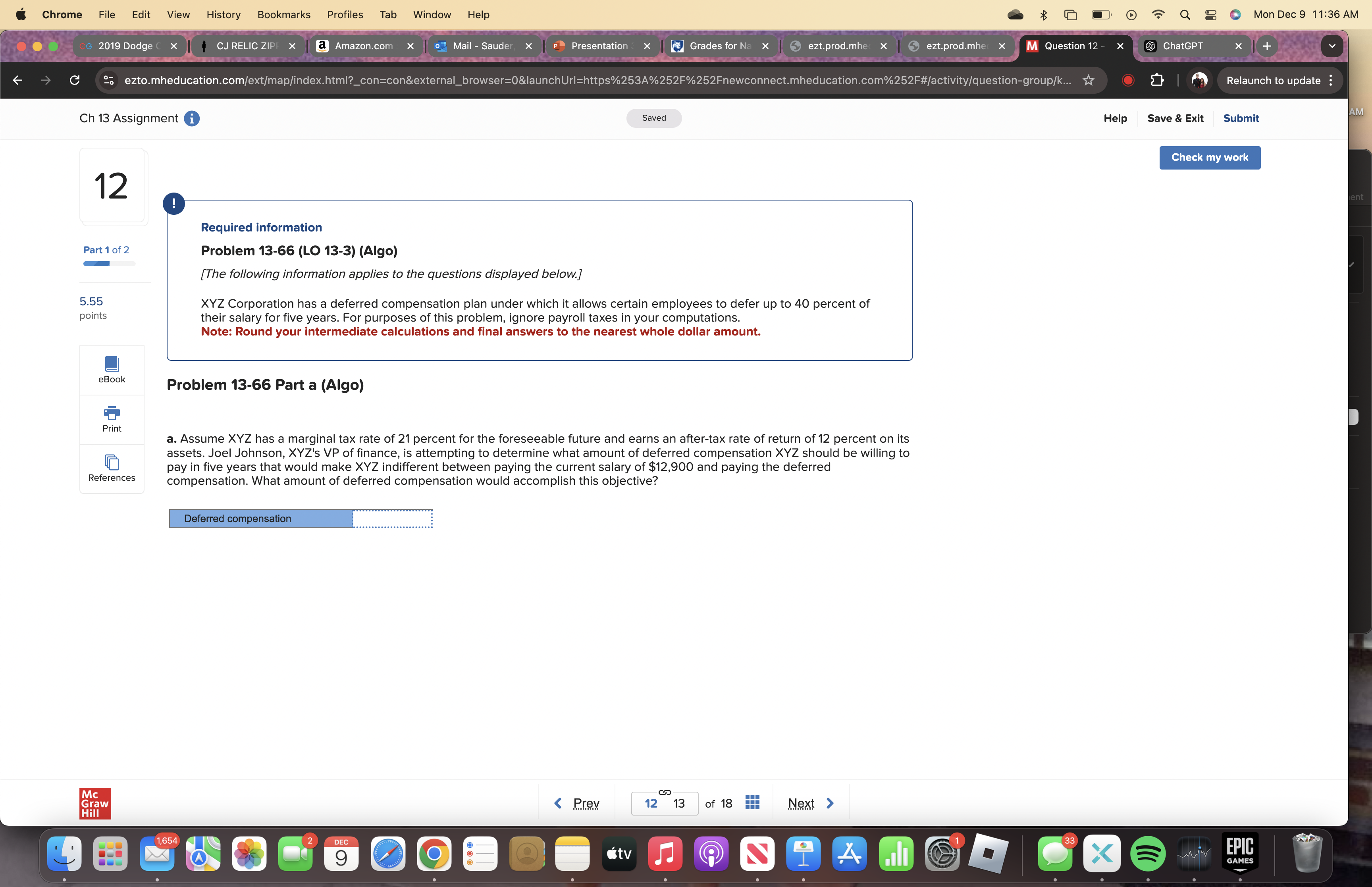Image resolution: width=1372 pixels, height=887 pixels.
Task: Click the Part 1 progress bar
Action: pyautogui.click(x=110, y=263)
